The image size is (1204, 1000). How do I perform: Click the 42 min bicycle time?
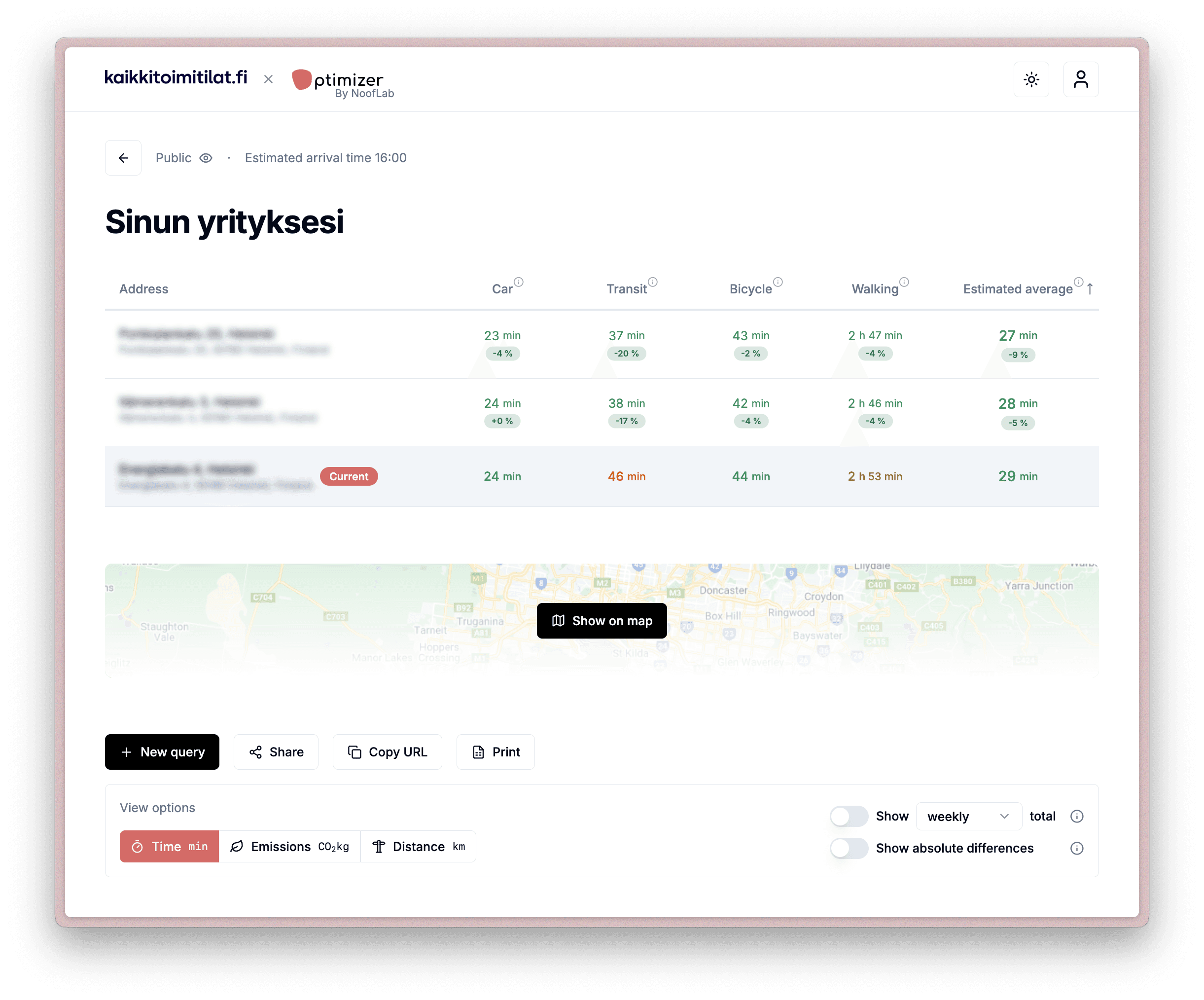(751, 403)
